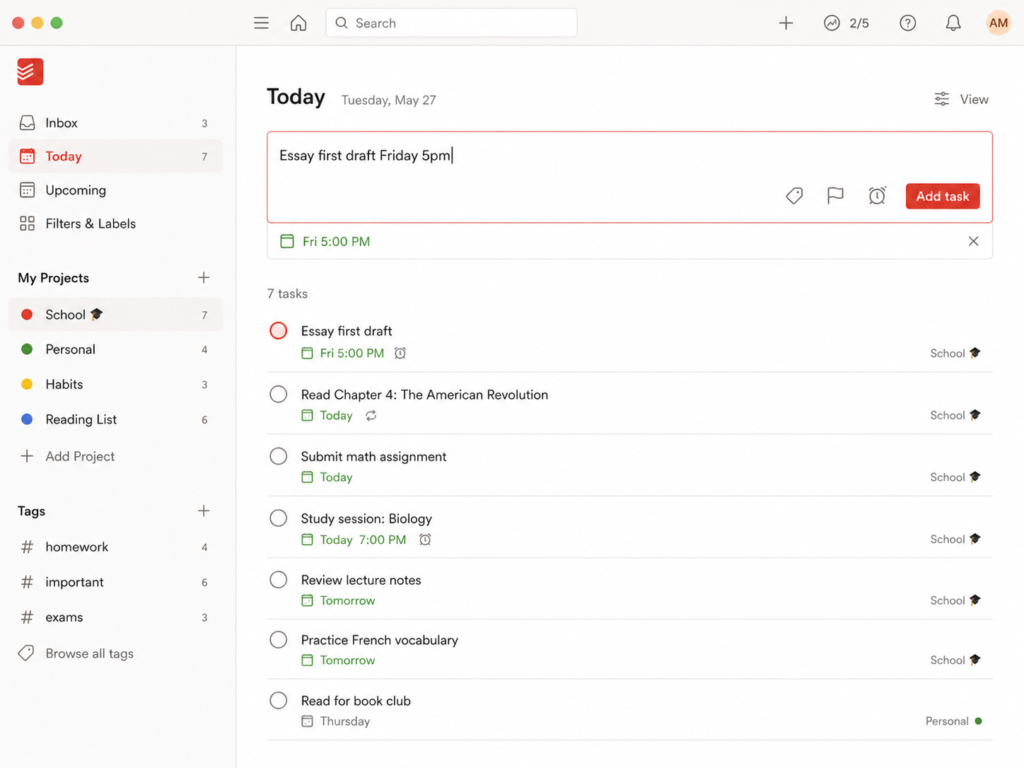Open Habits project in sidebar
Viewport: 1024px width, 768px height.
[x=116, y=384]
